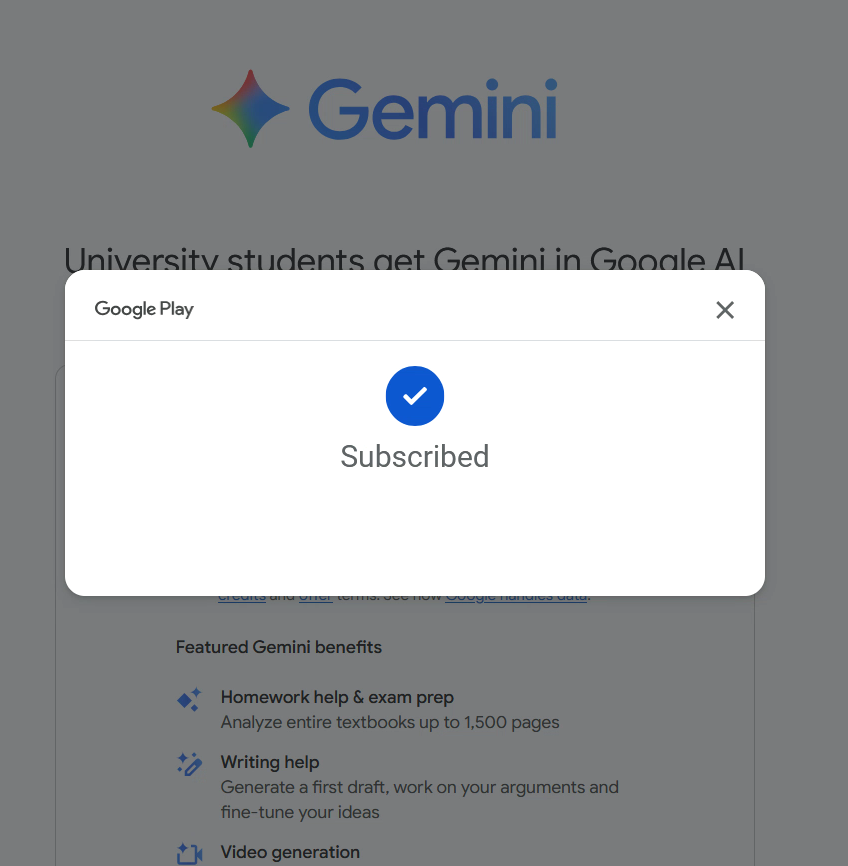Click the Homework help sparkle icon
848x866 pixels.
coord(189,700)
